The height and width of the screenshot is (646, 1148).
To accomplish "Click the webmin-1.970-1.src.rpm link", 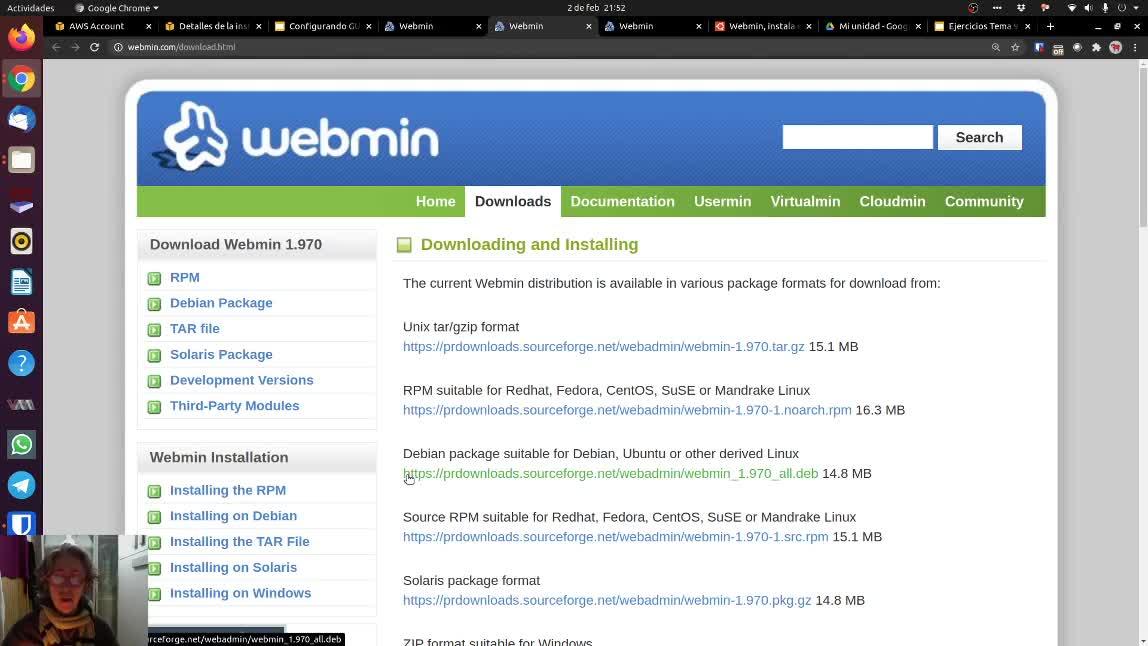I will 616,537.
